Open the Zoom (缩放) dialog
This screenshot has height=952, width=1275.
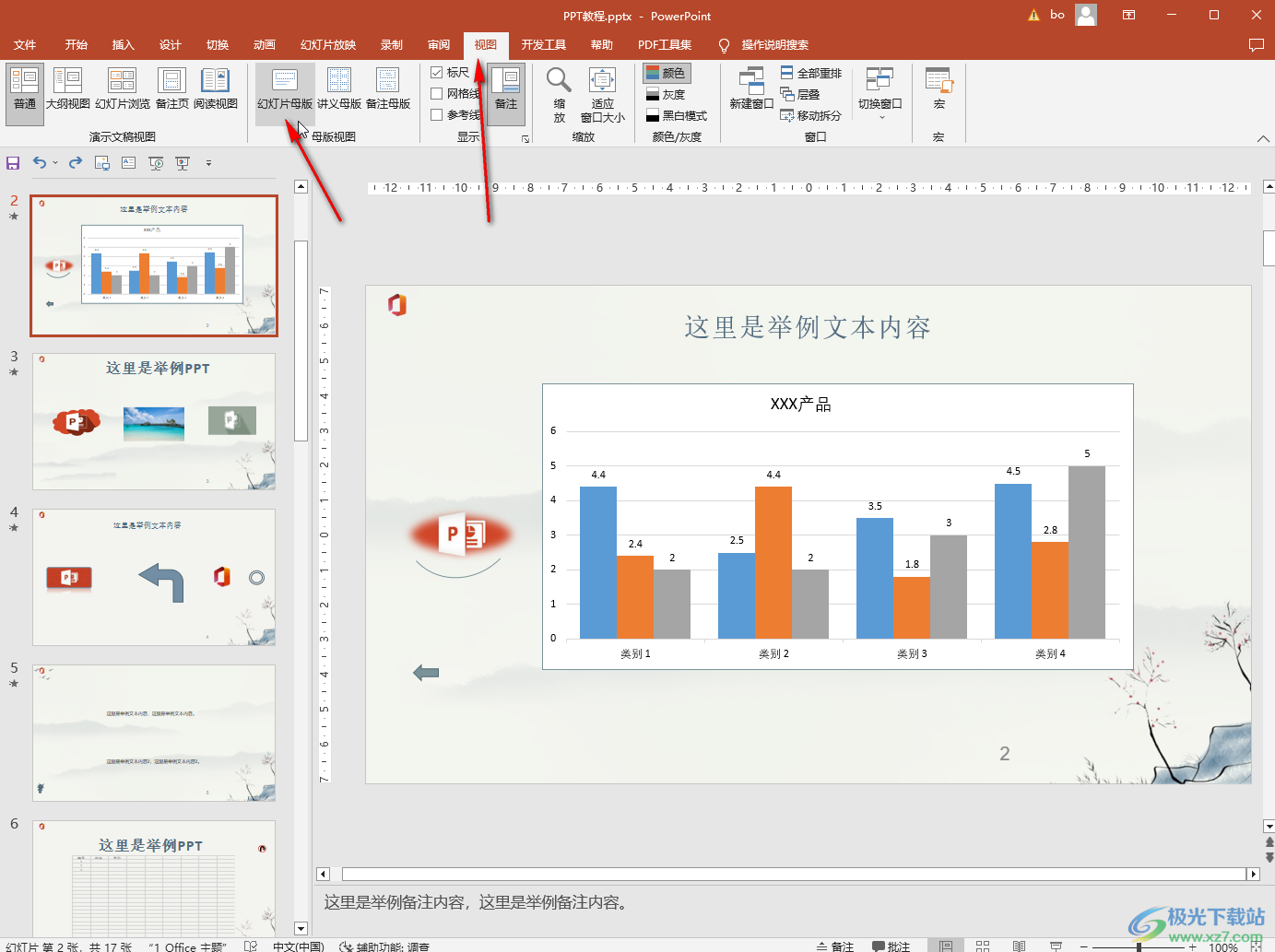pos(560,94)
